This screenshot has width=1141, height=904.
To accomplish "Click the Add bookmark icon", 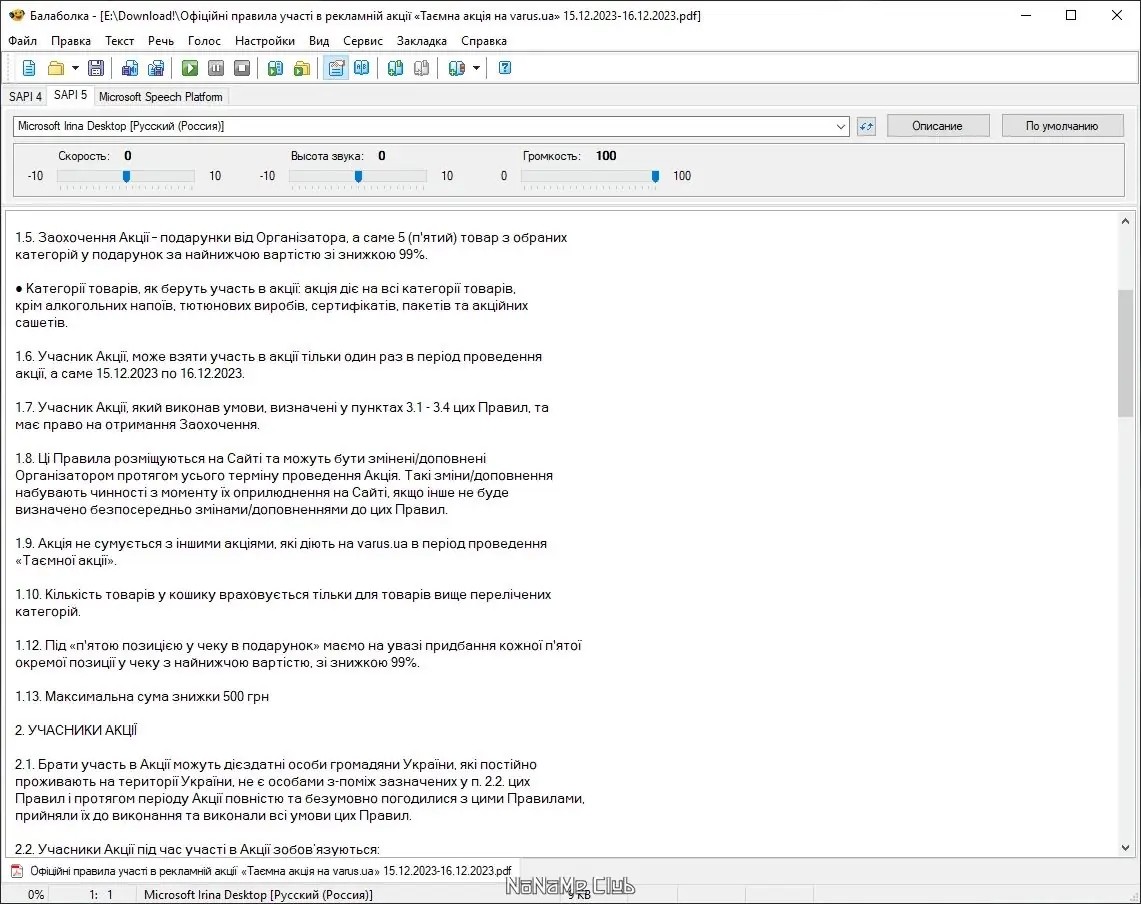I will coord(395,68).
